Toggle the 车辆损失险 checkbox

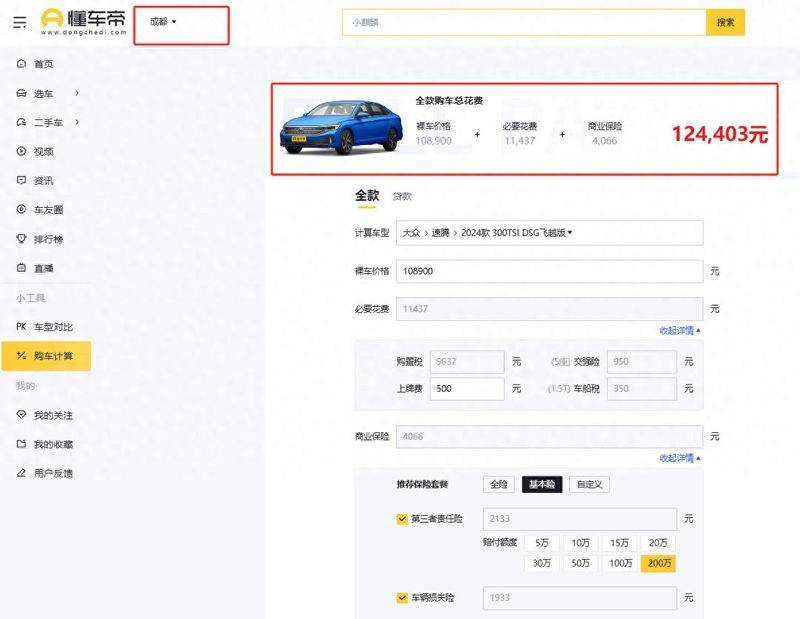[402, 598]
